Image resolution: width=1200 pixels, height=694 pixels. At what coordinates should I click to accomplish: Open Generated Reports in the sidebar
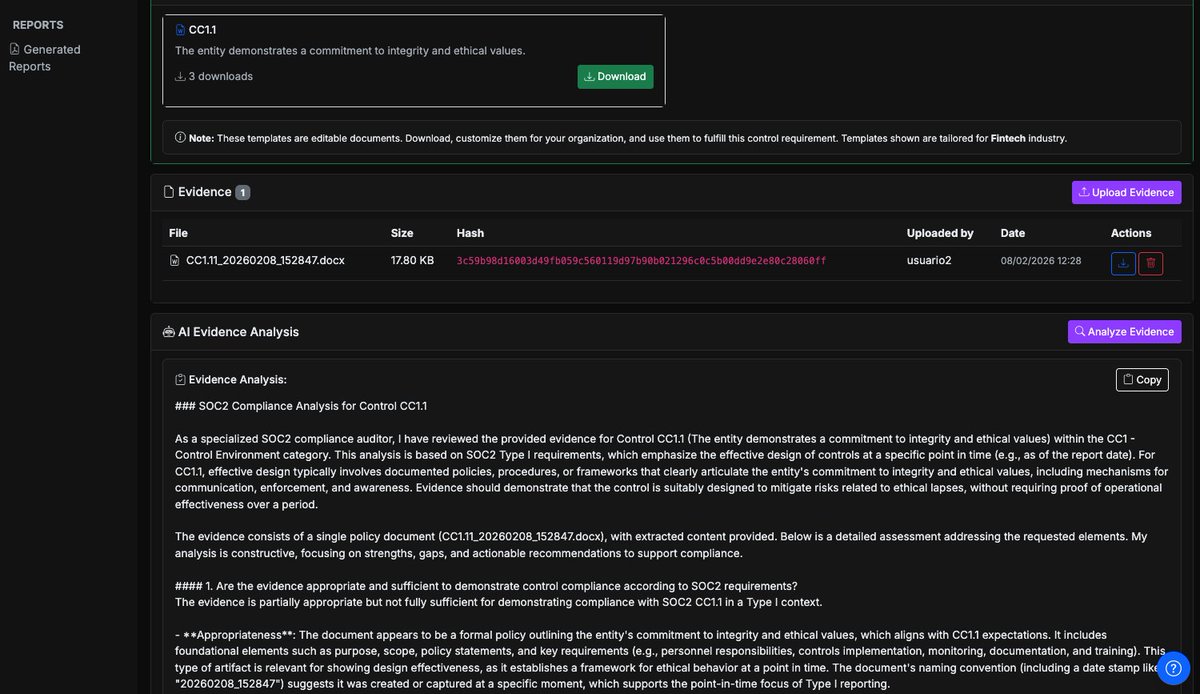(x=45, y=58)
